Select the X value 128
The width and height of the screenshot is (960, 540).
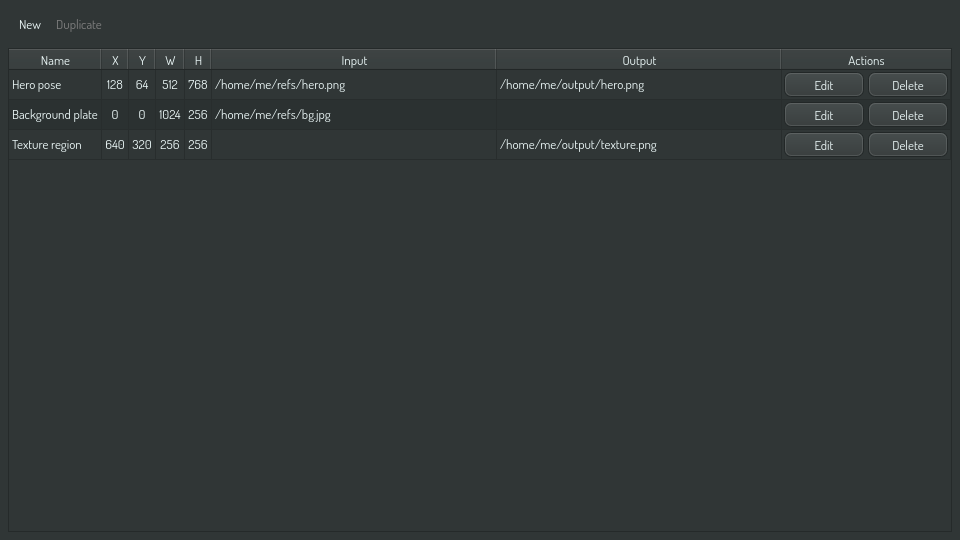pos(114,85)
